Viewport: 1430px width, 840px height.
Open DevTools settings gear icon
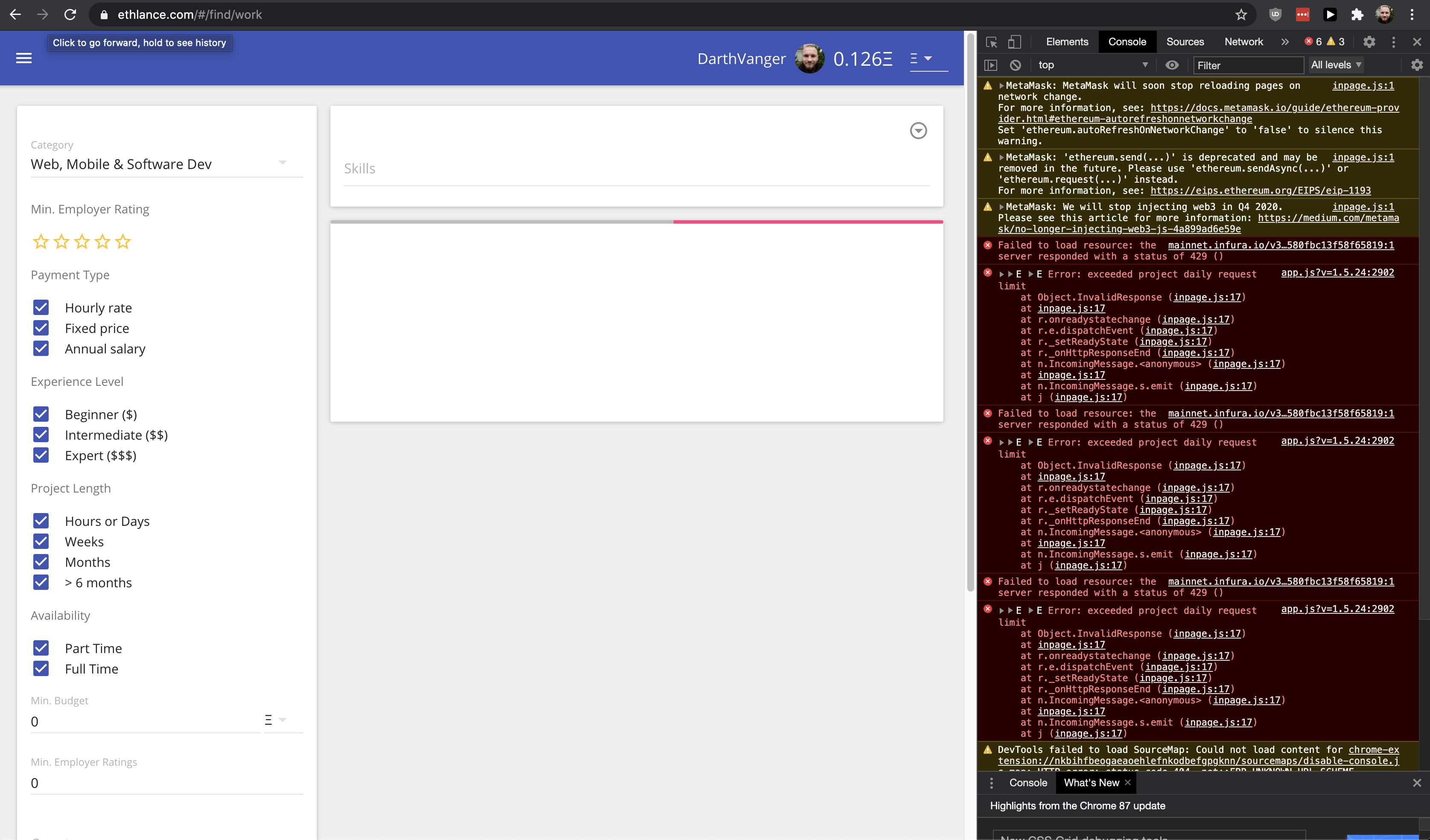click(x=1369, y=42)
